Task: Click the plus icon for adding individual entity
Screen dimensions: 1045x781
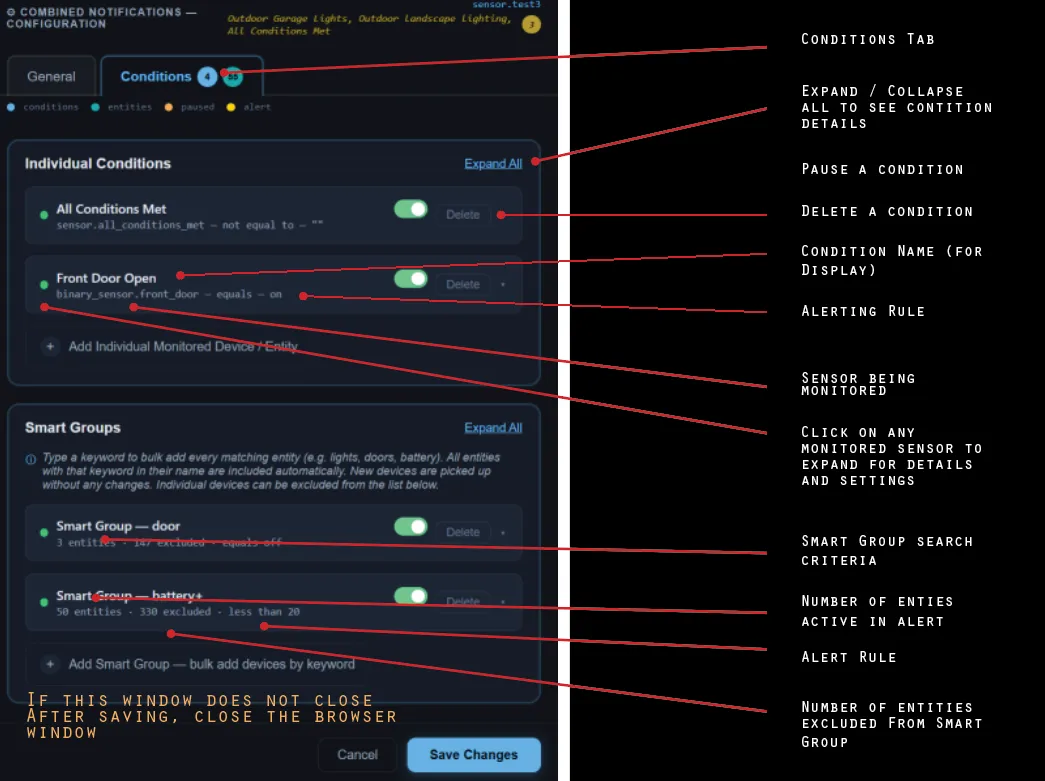Action: click(x=50, y=347)
